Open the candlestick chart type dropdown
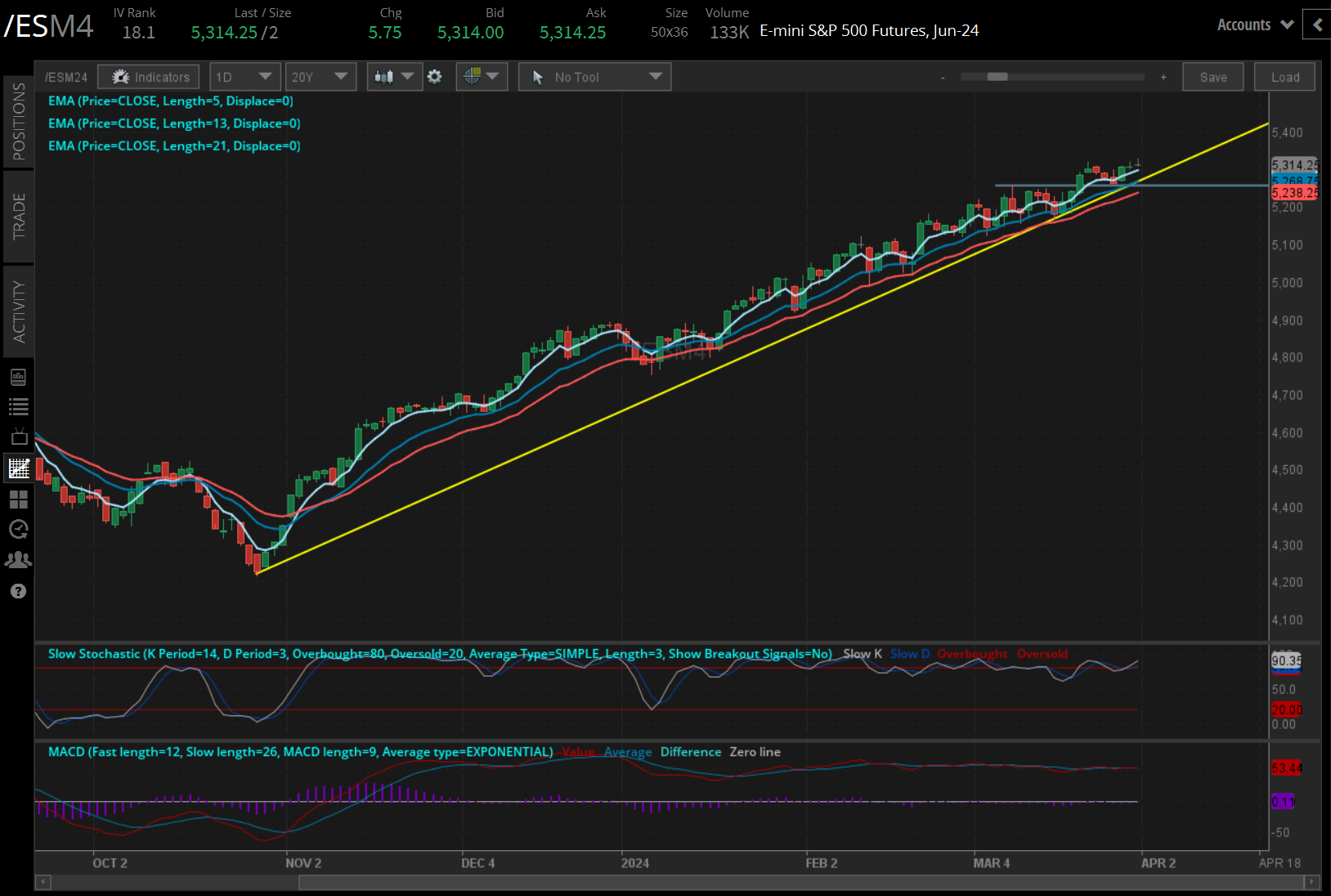The width and height of the screenshot is (1331, 896). 394,77
